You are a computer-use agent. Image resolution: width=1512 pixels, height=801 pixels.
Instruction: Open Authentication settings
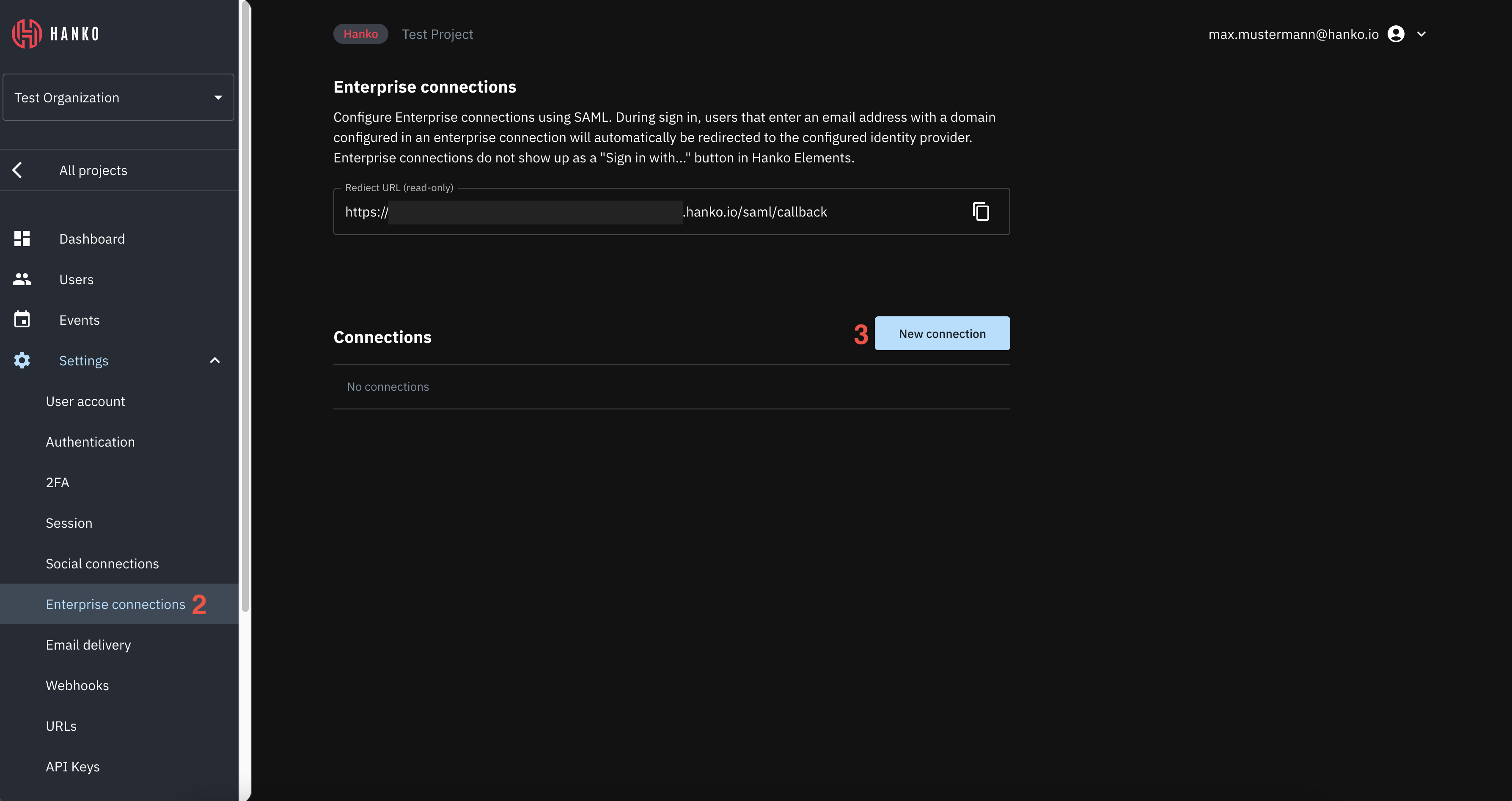point(91,442)
